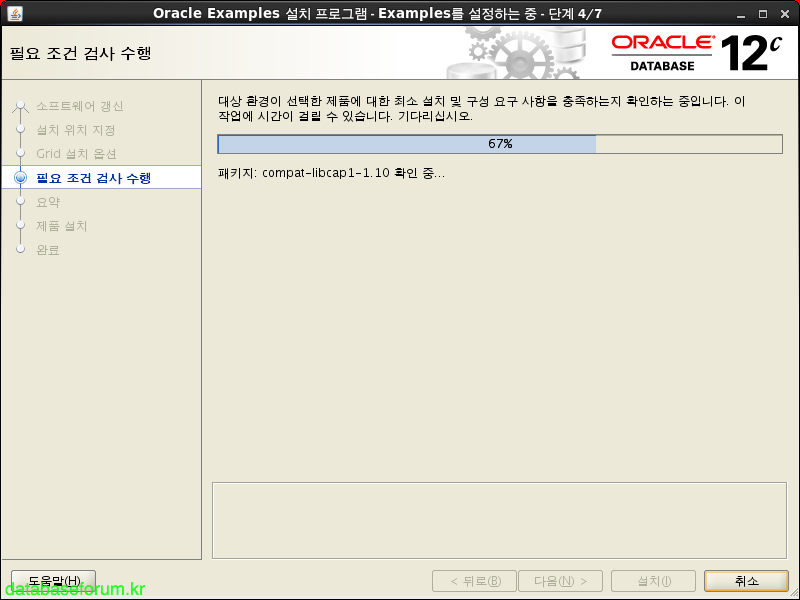This screenshot has width=800, height=600.
Task: Cancel the installation with the 취소 button
Action: coord(746,581)
